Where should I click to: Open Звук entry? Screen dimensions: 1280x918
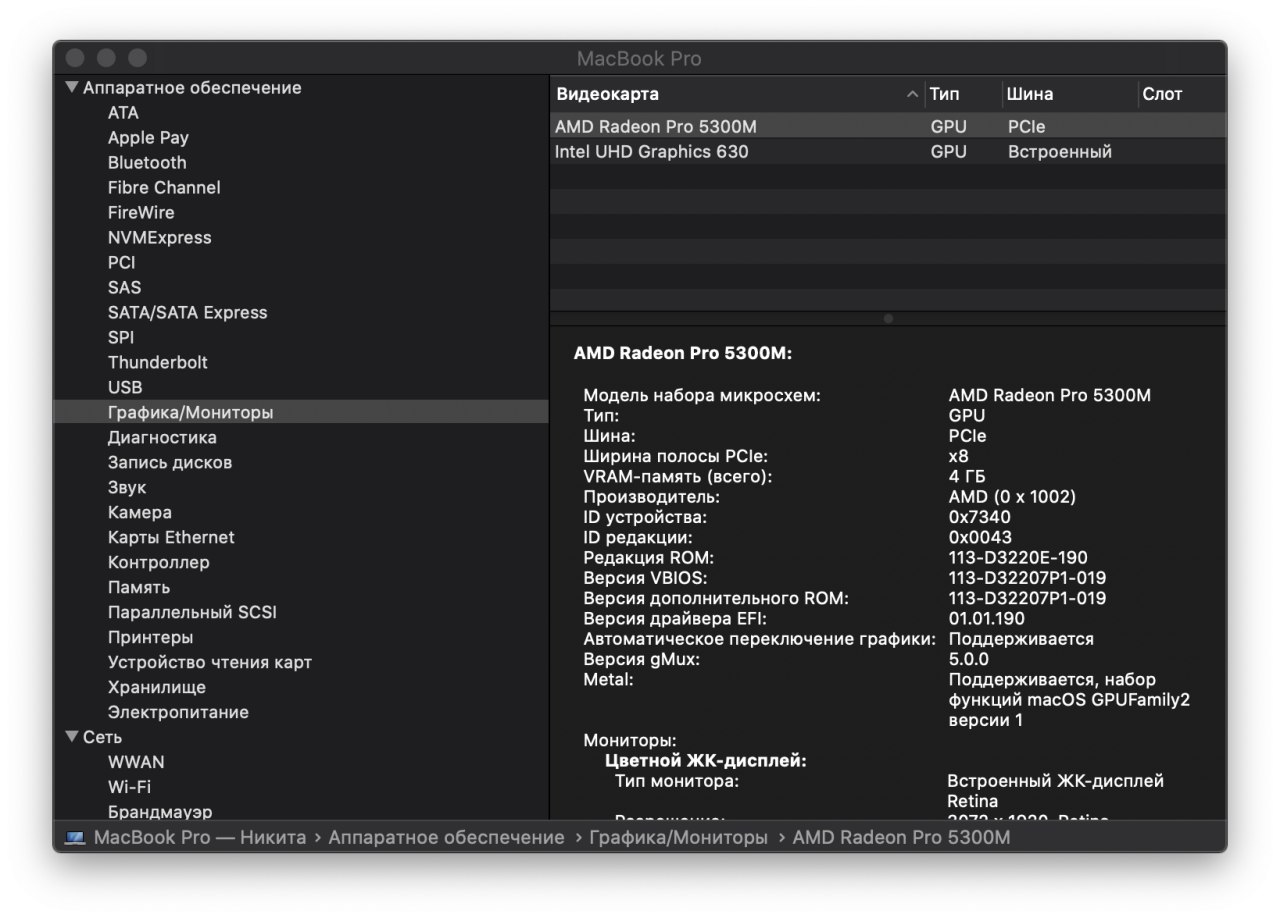coord(127,487)
